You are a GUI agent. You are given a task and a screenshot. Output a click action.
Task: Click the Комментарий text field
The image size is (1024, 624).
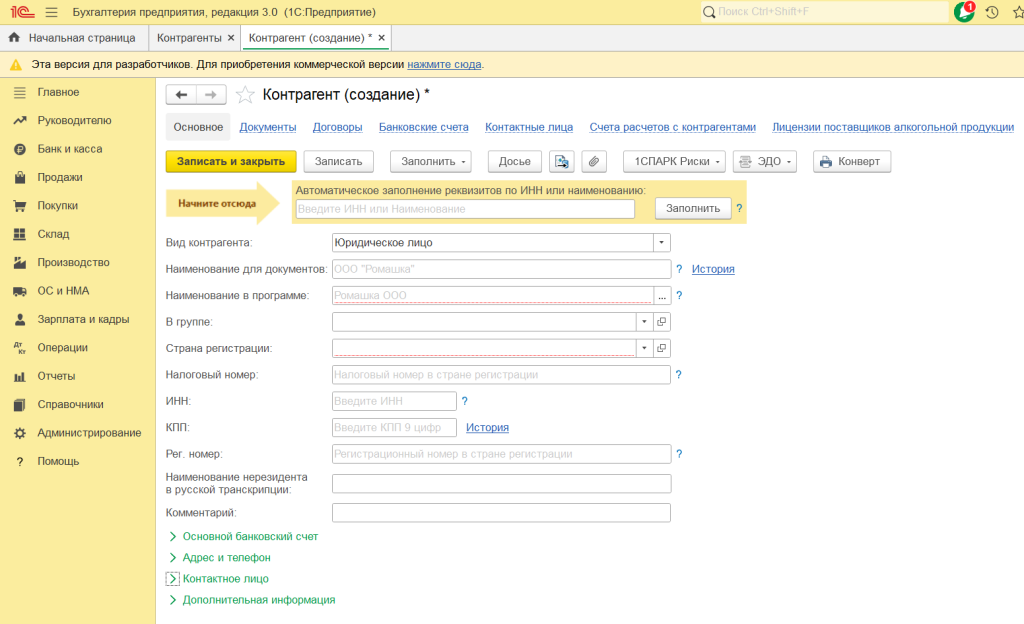(500, 513)
